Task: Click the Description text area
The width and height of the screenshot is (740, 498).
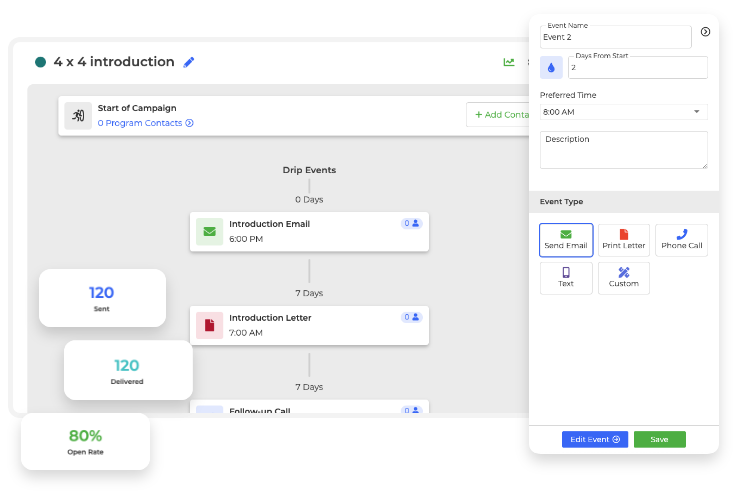Action: (623, 150)
